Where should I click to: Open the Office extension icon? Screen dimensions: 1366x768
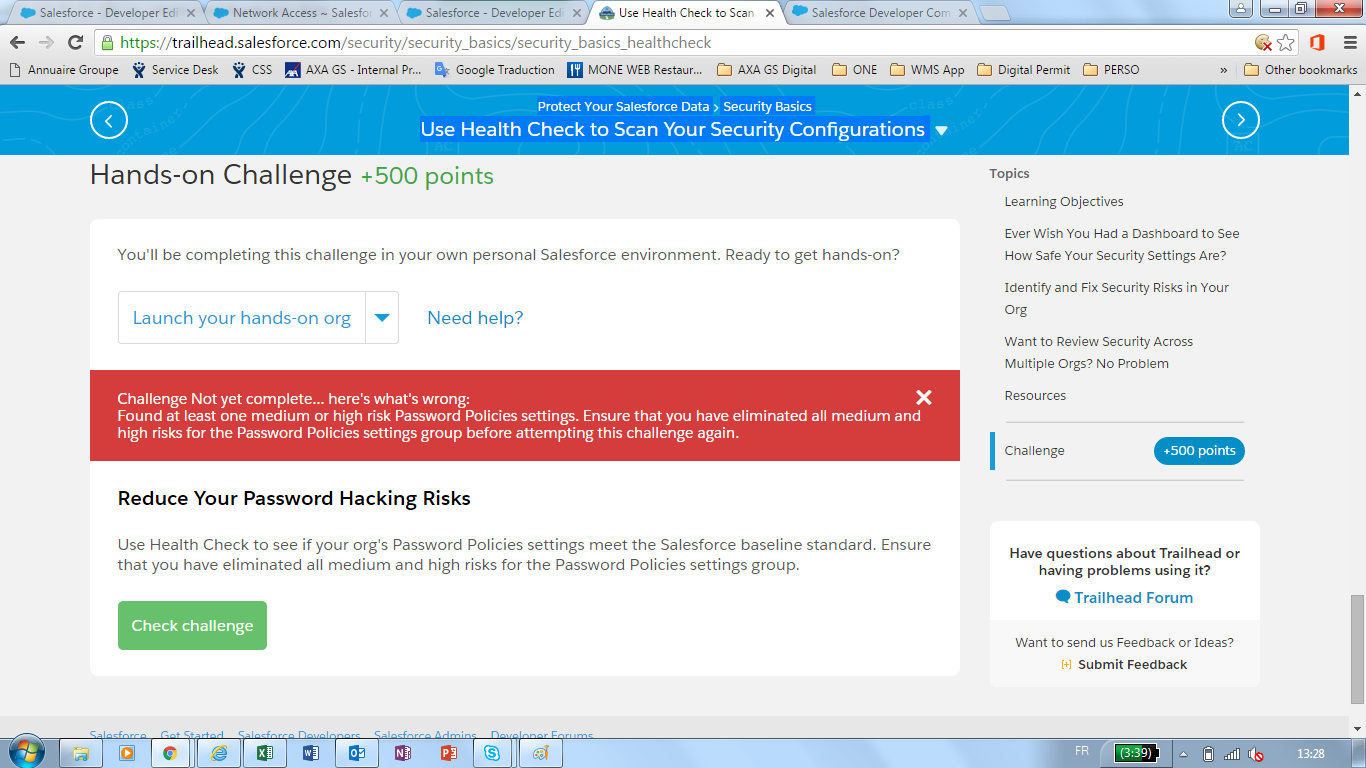click(1317, 43)
